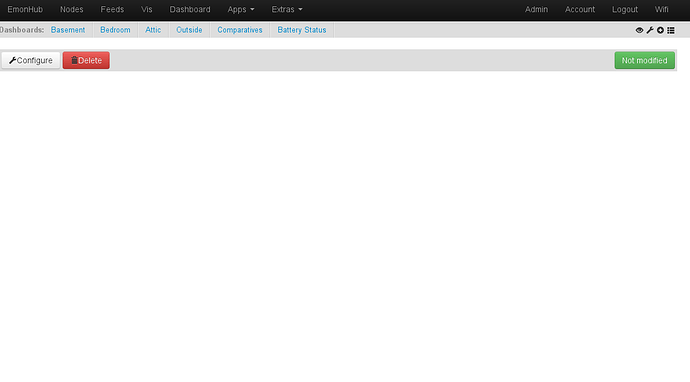Screen dimensions: 690x382
Task: Click the wrench edit dashboard icon
Action: pyautogui.click(x=650, y=30)
